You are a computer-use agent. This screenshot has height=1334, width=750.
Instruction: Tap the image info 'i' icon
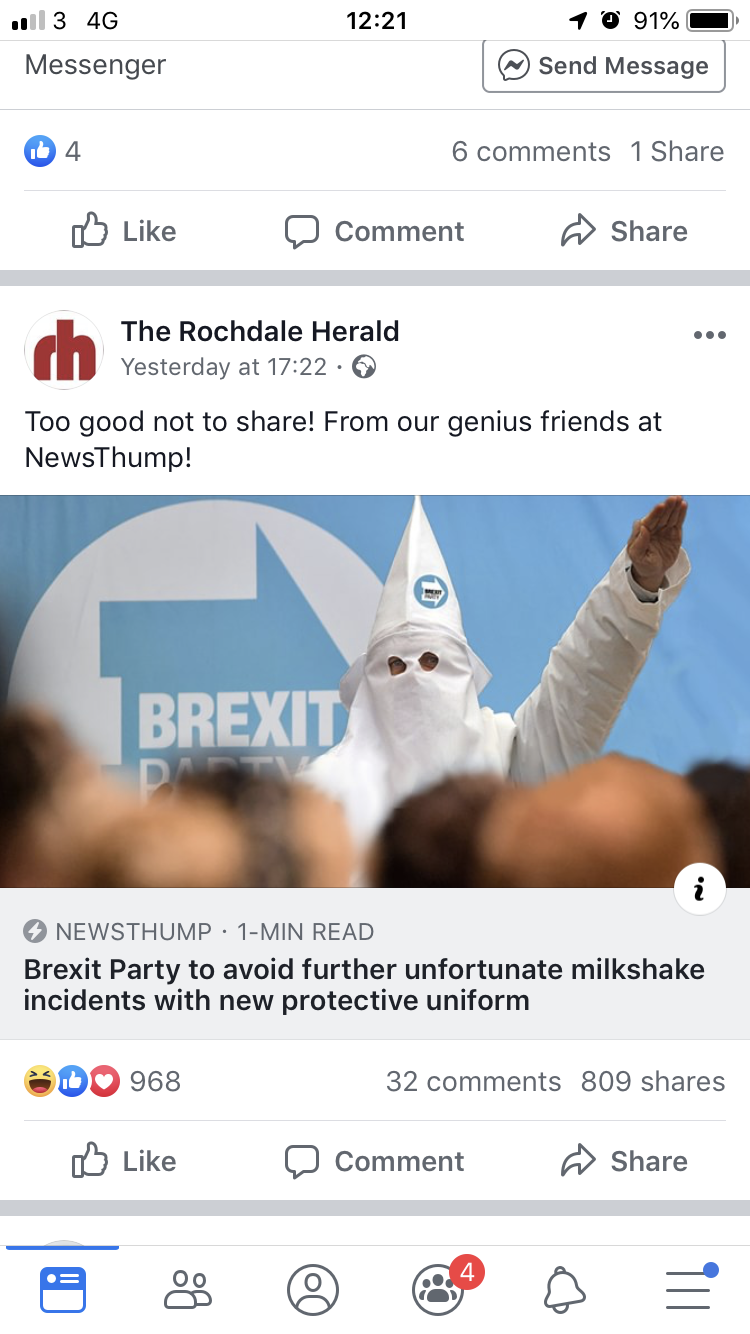[x=699, y=888]
